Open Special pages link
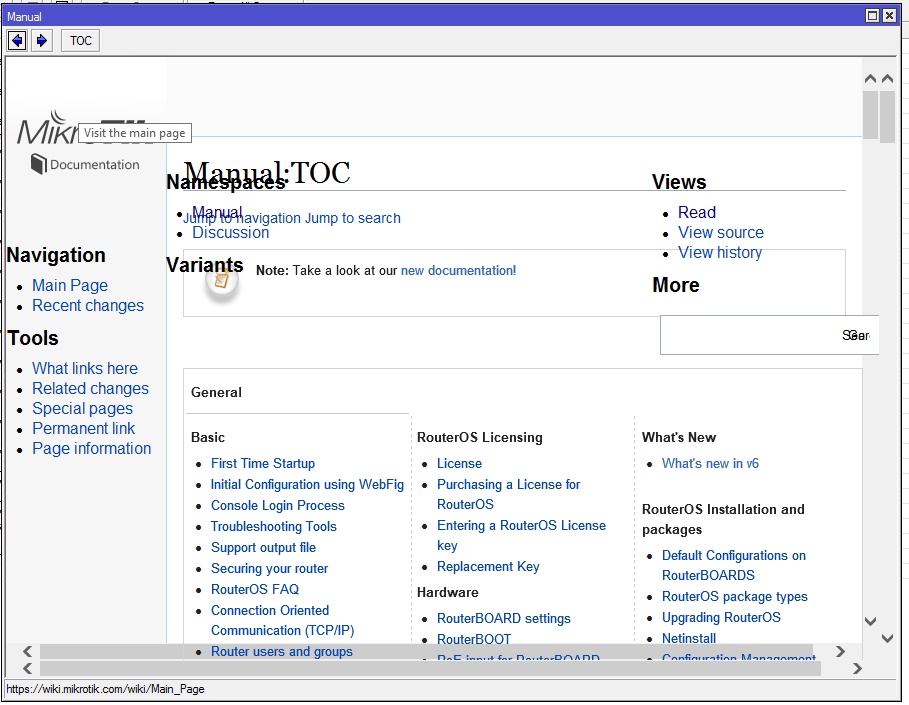909x705 pixels. tap(82, 409)
